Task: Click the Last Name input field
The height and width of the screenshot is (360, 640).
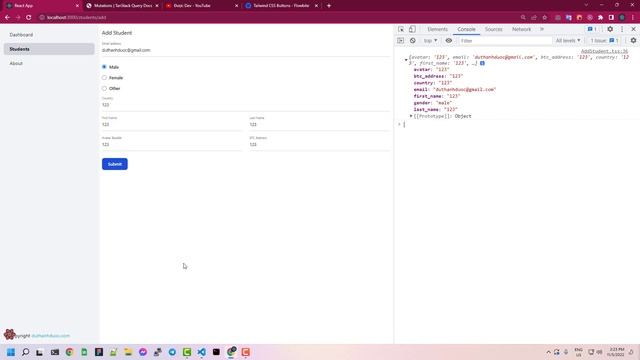Action: [x=320, y=124]
